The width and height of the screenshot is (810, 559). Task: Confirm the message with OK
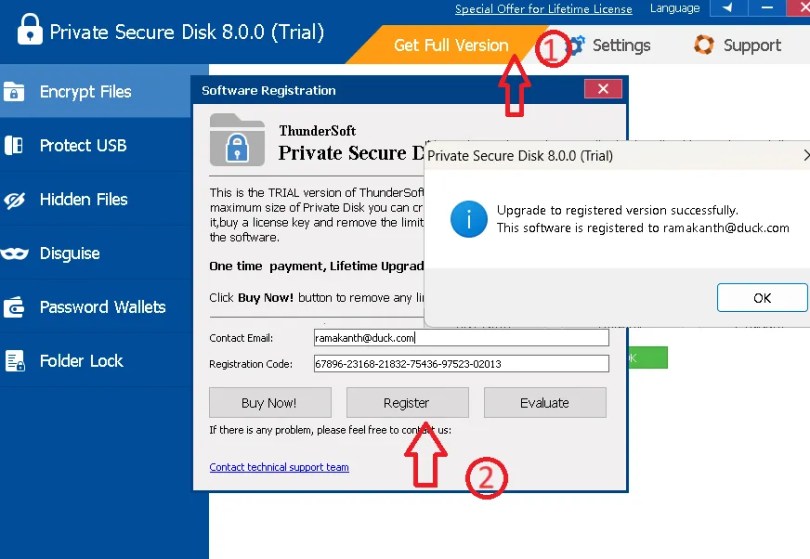click(x=762, y=298)
